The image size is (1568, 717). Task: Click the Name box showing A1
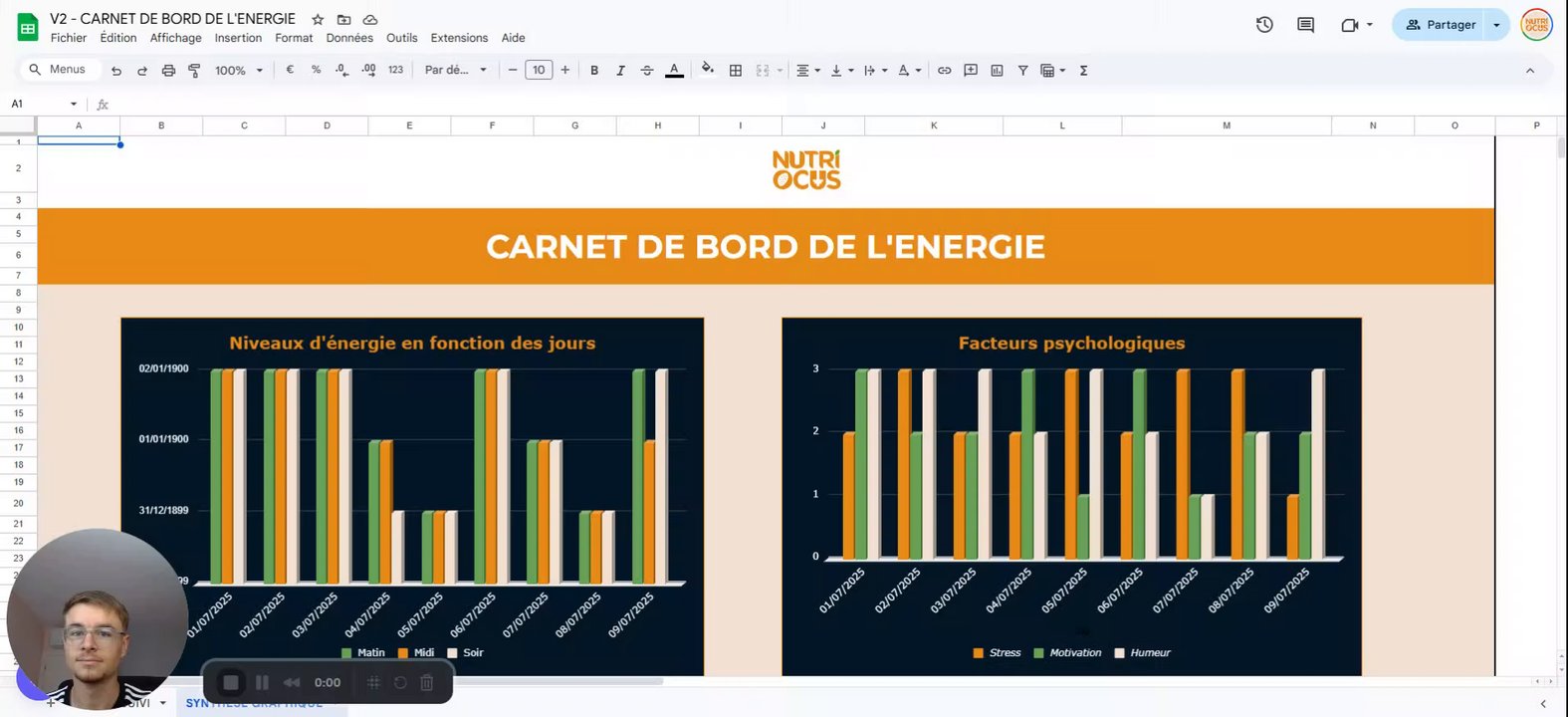coord(43,104)
